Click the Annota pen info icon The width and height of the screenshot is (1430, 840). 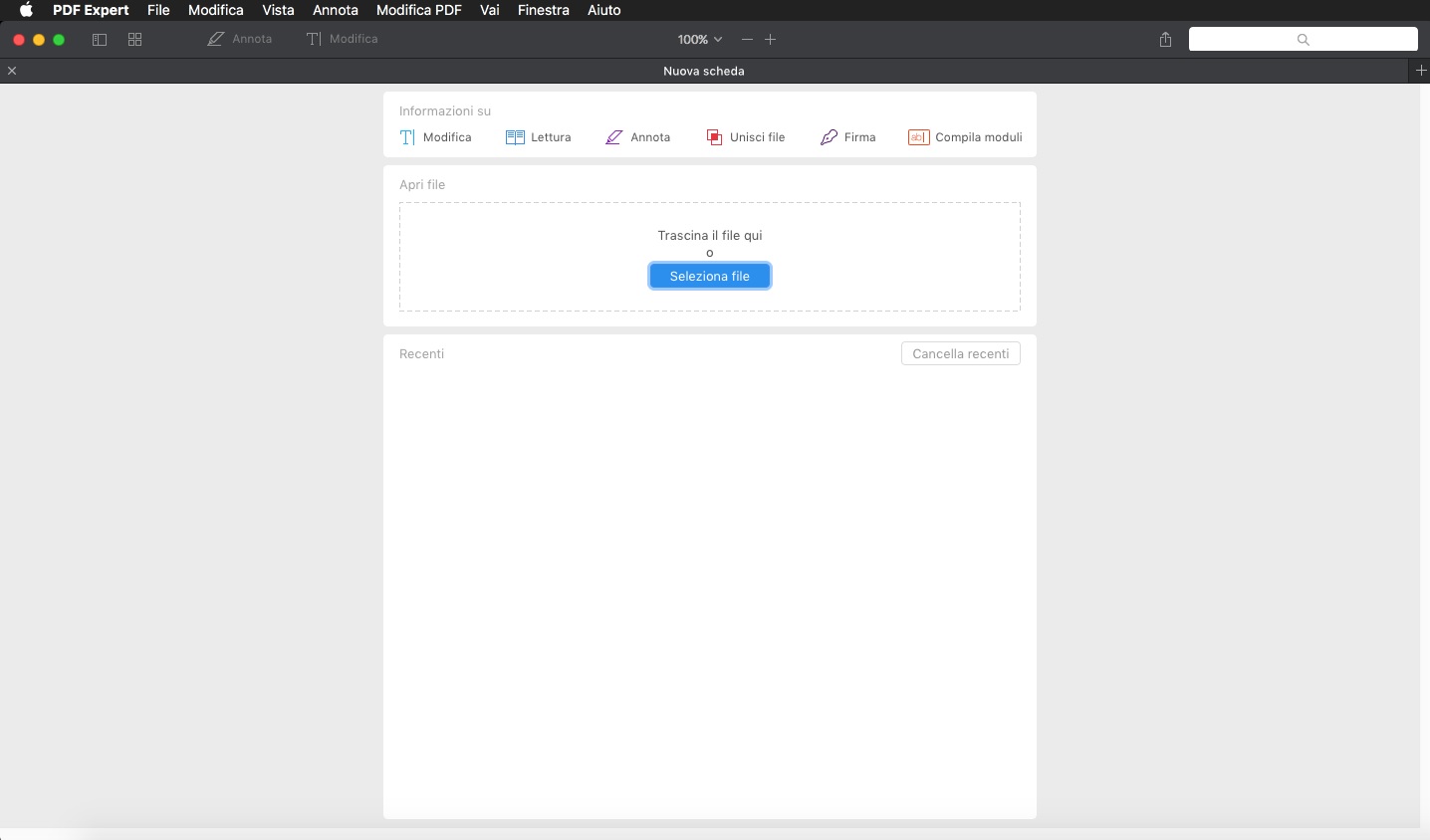pyautogui.click(x=614, y=137)
